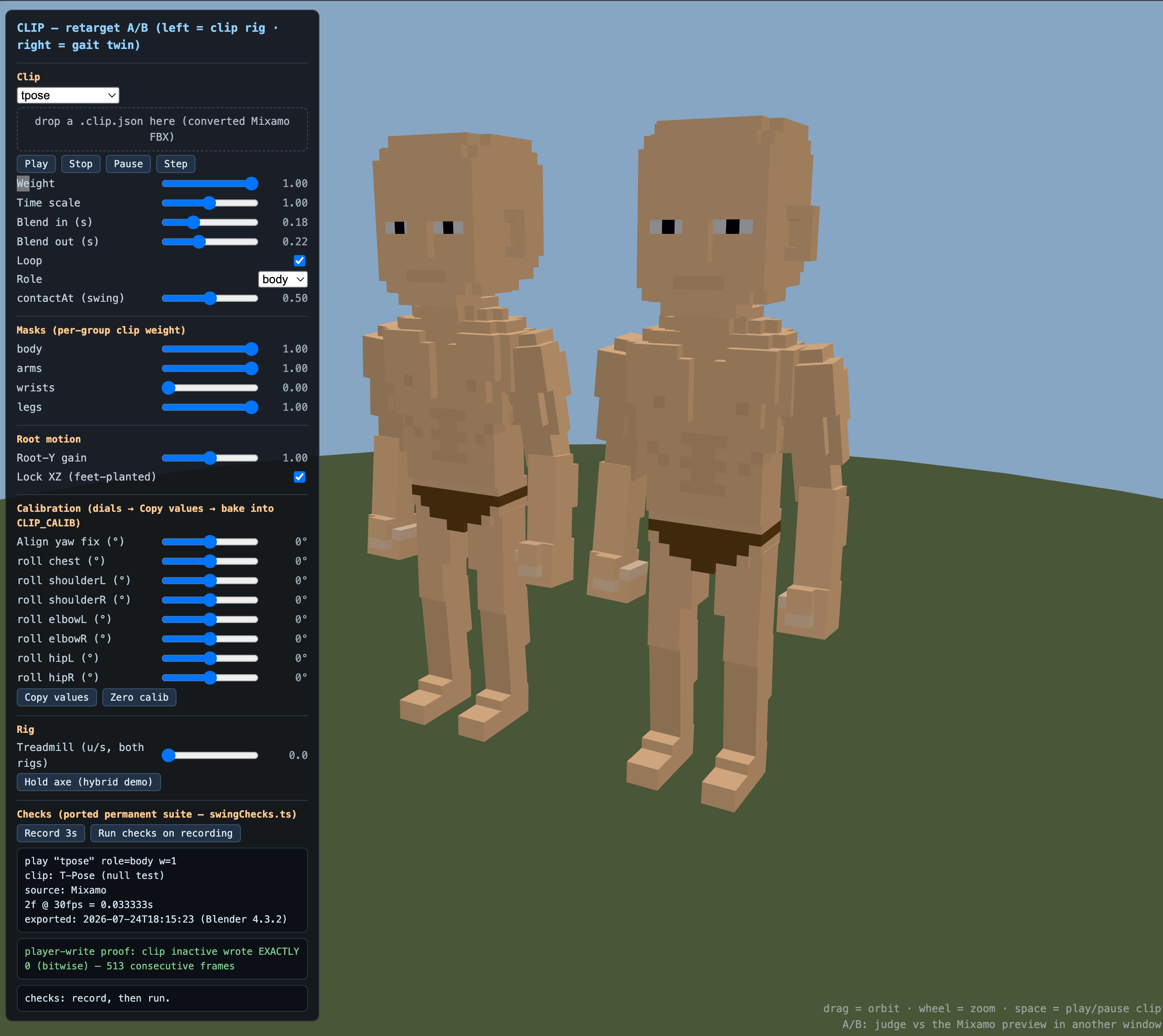
Task: Click the Pause button
Action: [x=128, y=164]
